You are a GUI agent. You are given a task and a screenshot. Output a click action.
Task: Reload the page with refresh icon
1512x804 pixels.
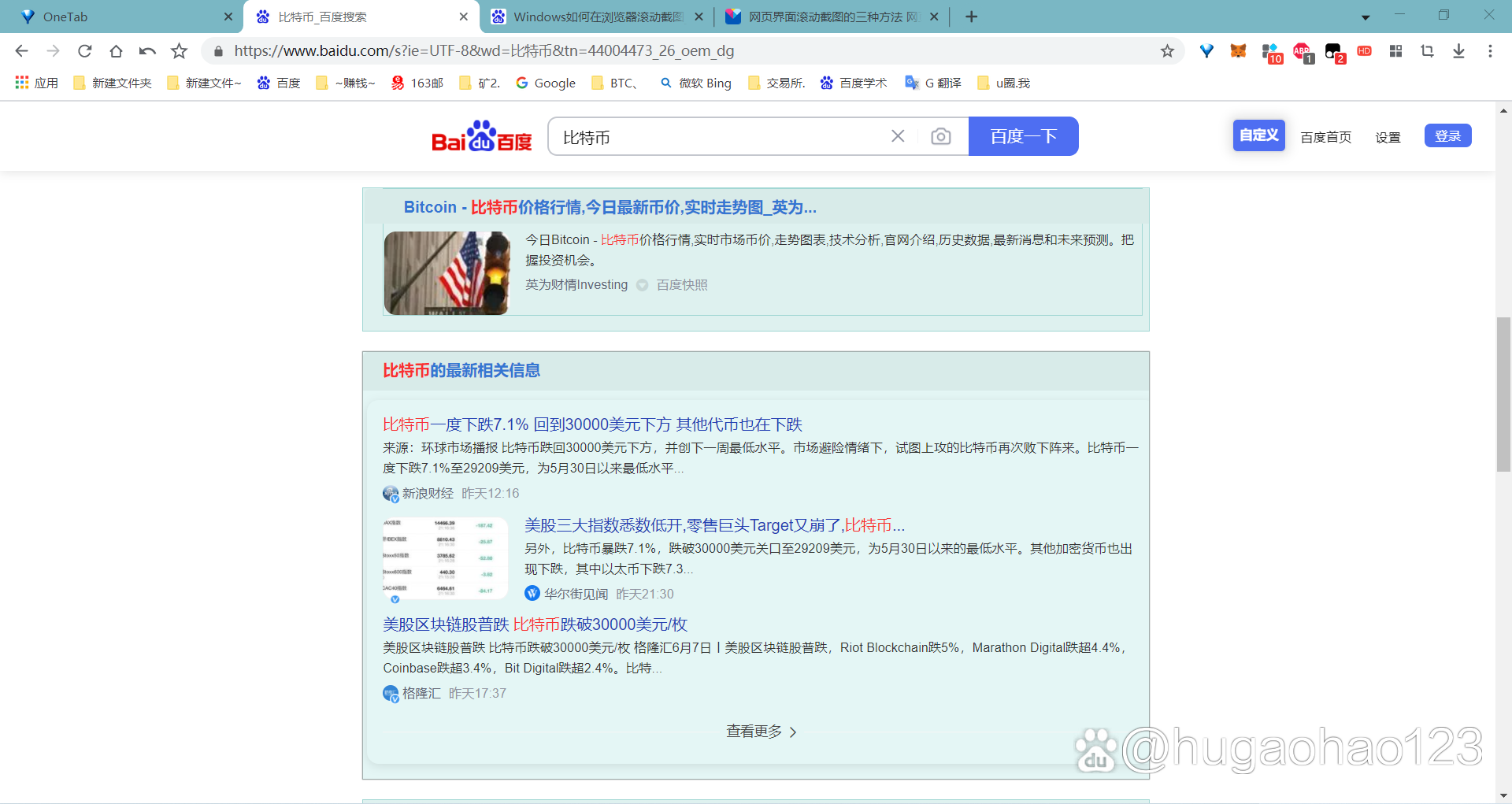tap(84, 51)
